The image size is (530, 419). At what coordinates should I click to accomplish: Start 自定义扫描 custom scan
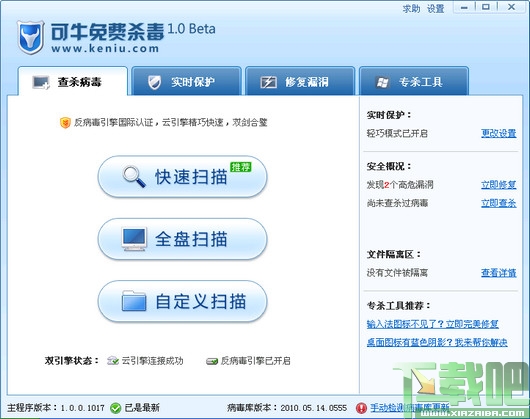[x=183, y=301]
